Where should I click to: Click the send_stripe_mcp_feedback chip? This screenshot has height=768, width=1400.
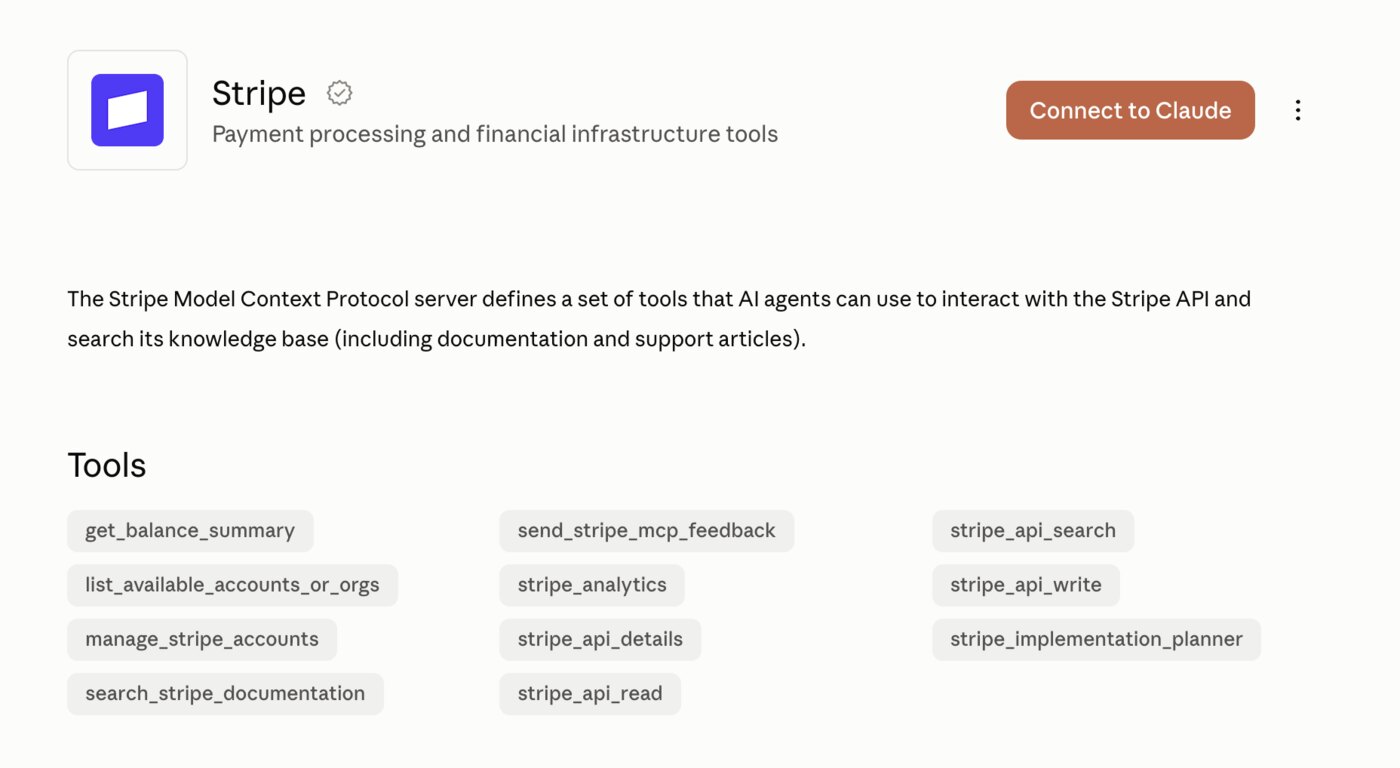(x=647, y=531)
